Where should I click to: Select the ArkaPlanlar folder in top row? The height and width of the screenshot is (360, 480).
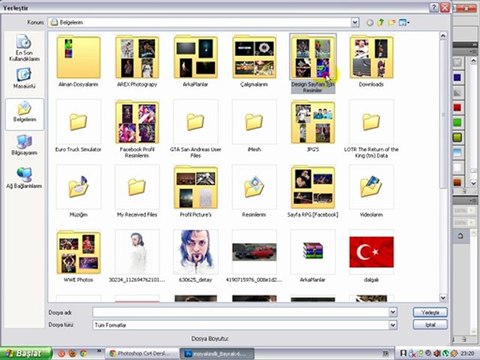coord(196,61)
